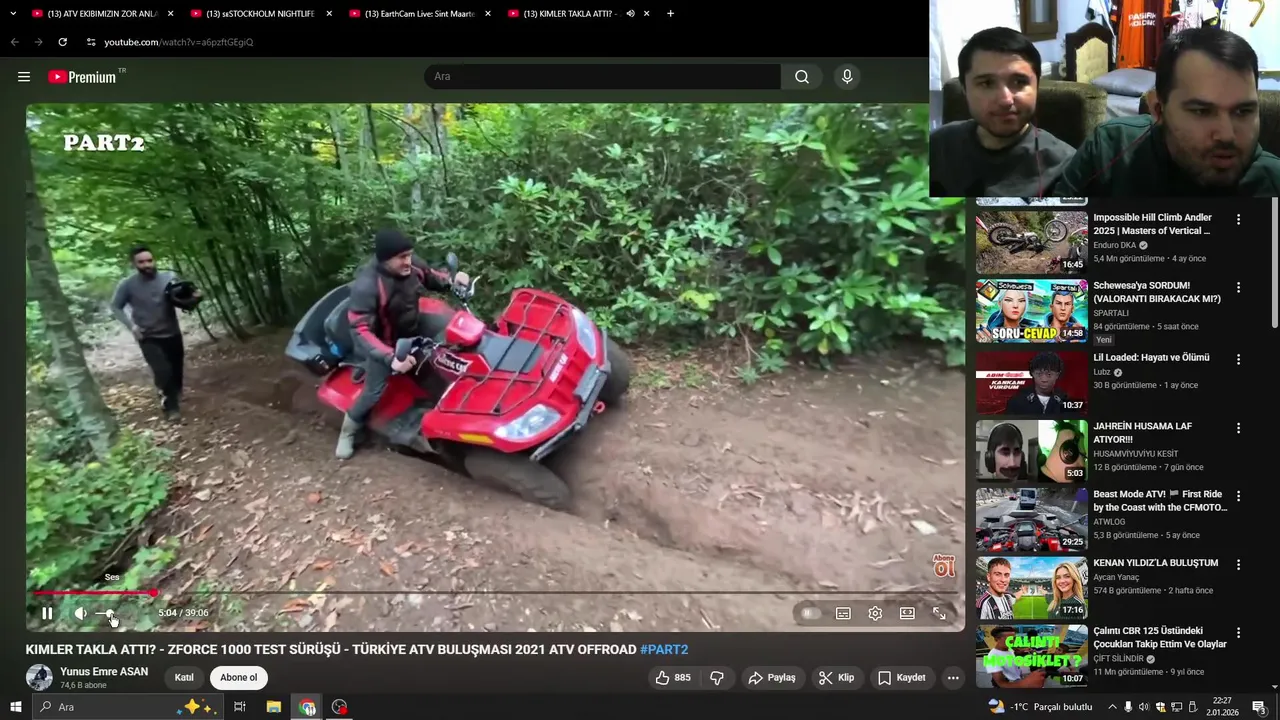The image size is (1280, 720).
Task: Create a clip with Klip button
Action: coord(837,678)
